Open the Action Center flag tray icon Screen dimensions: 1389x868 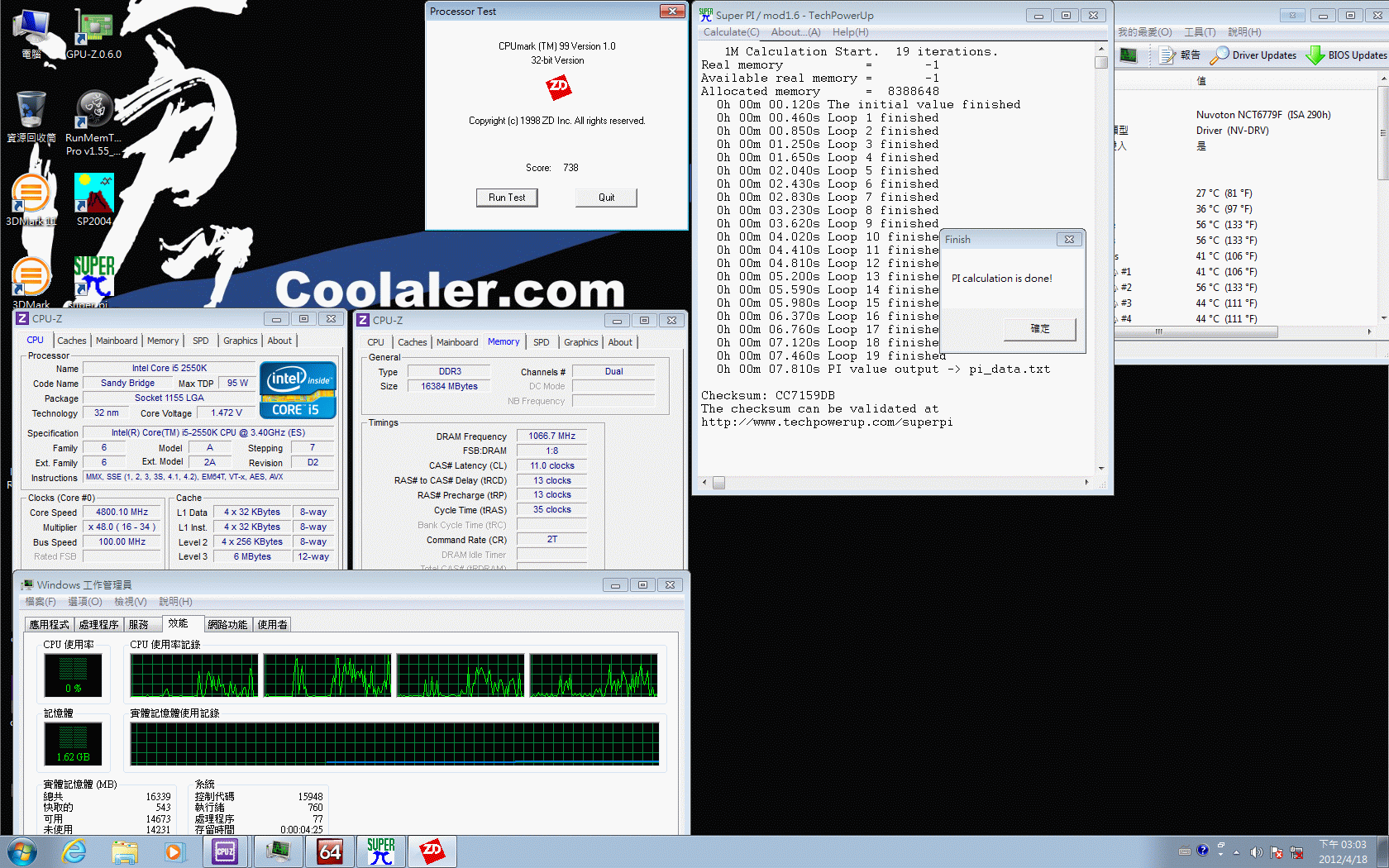point(1277,852)
